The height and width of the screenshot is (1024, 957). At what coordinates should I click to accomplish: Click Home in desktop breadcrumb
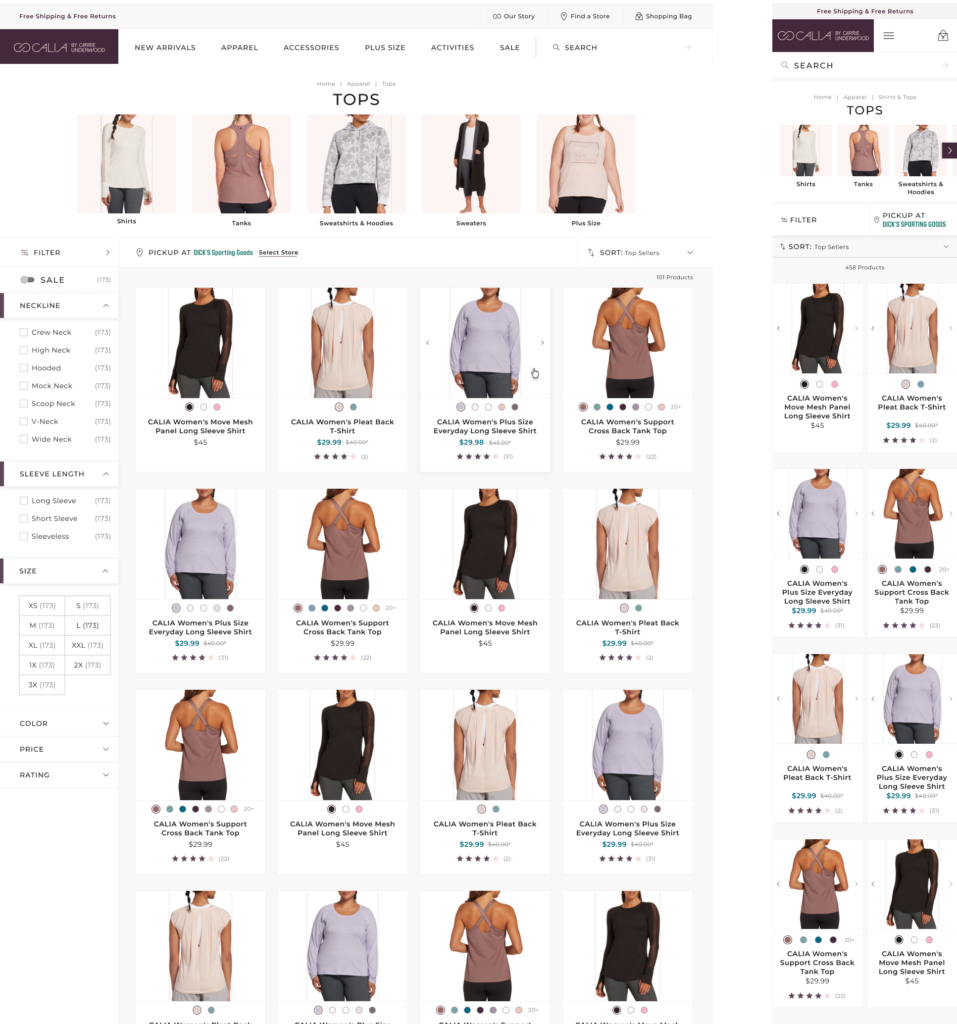[326, 84]
